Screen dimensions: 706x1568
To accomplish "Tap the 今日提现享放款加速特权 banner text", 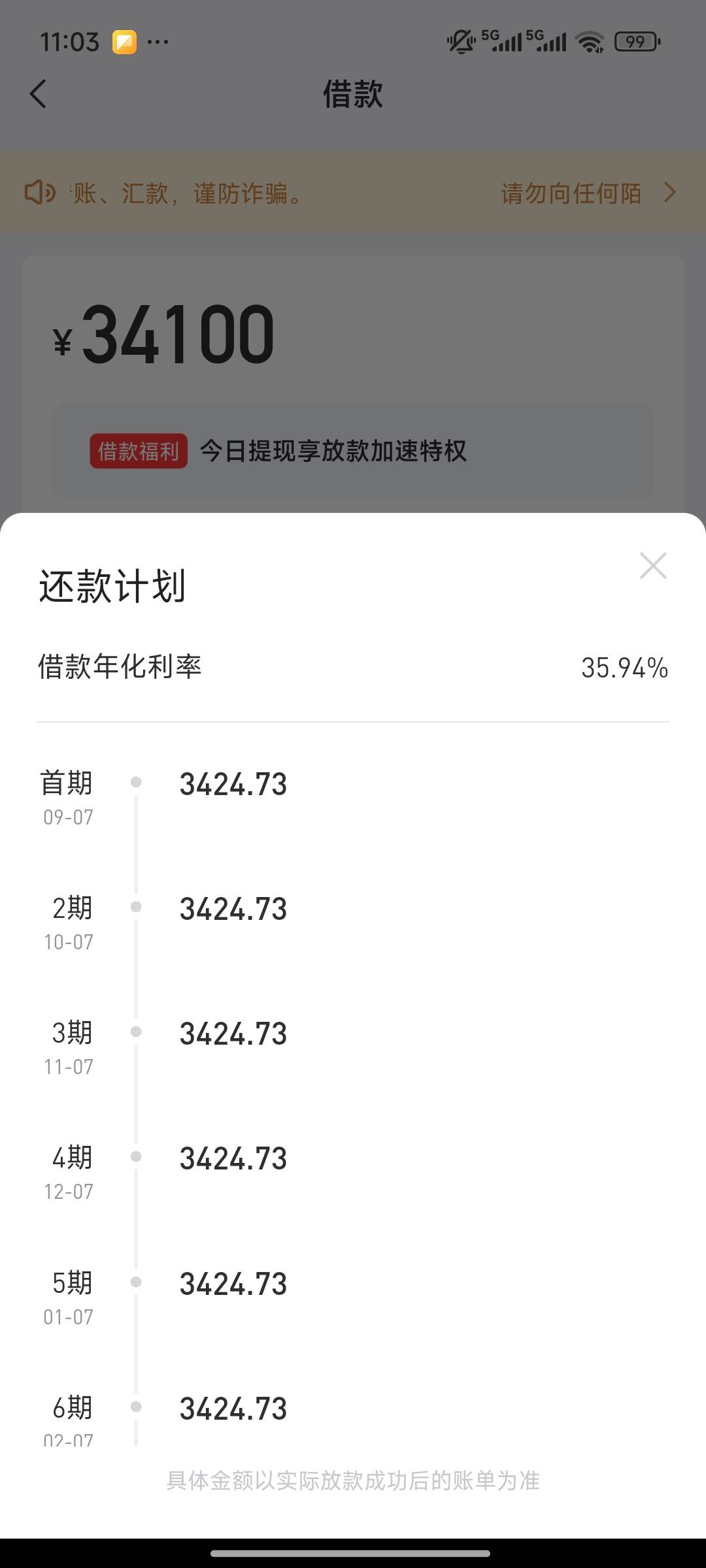I will pos(333,451).
